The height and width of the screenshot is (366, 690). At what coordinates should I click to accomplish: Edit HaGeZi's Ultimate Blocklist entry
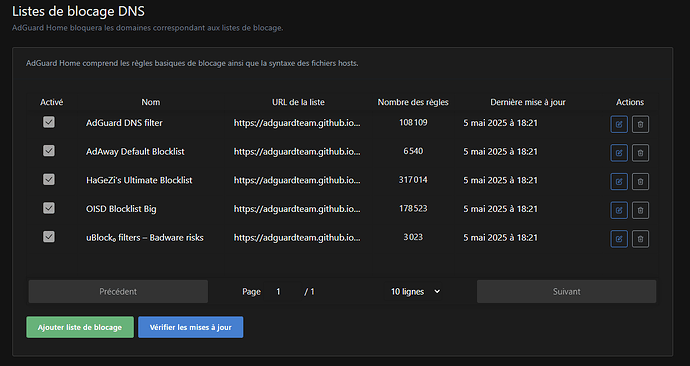[x=619, y=181]
